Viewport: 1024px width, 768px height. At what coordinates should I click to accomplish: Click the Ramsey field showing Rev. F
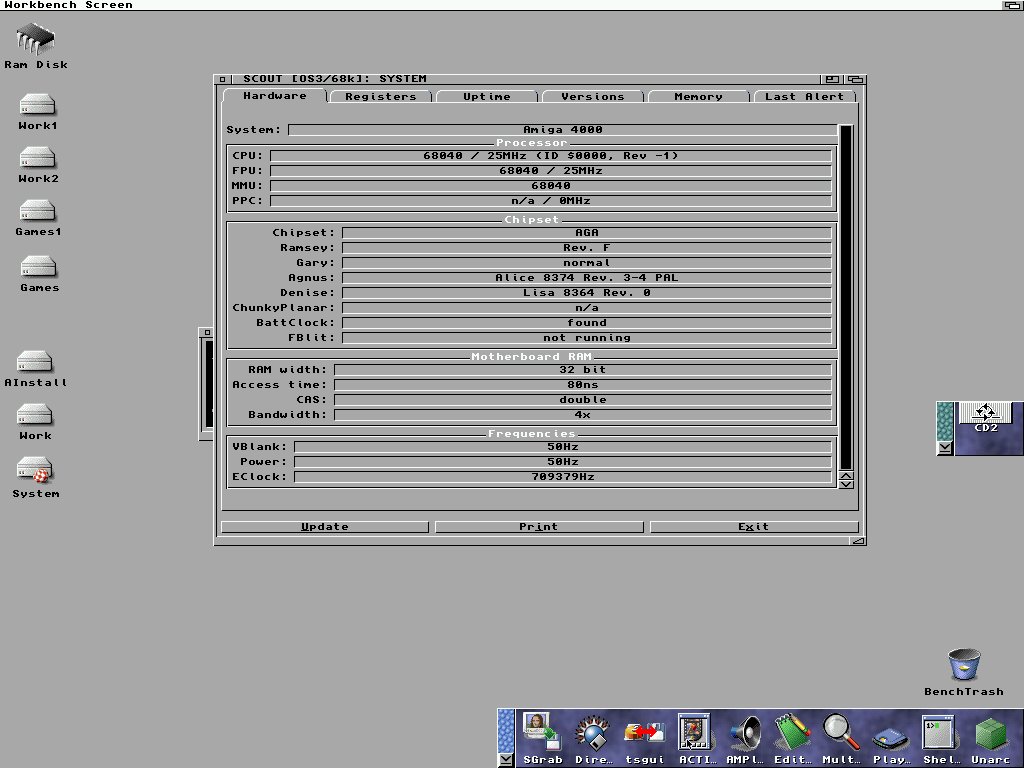tap(586, 248)
